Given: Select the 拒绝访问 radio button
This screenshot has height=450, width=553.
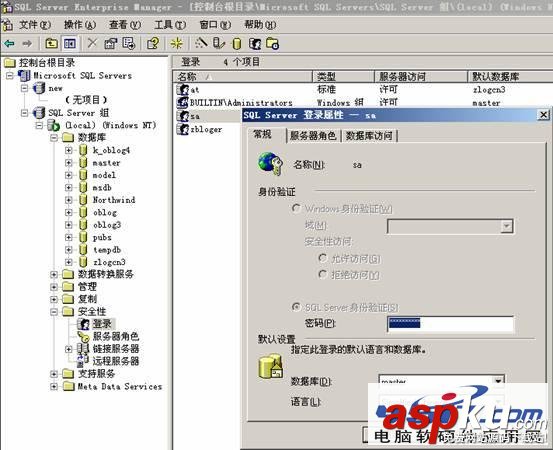Looking at the screenshot, I should pyautogui.click(x=322, y=274).
